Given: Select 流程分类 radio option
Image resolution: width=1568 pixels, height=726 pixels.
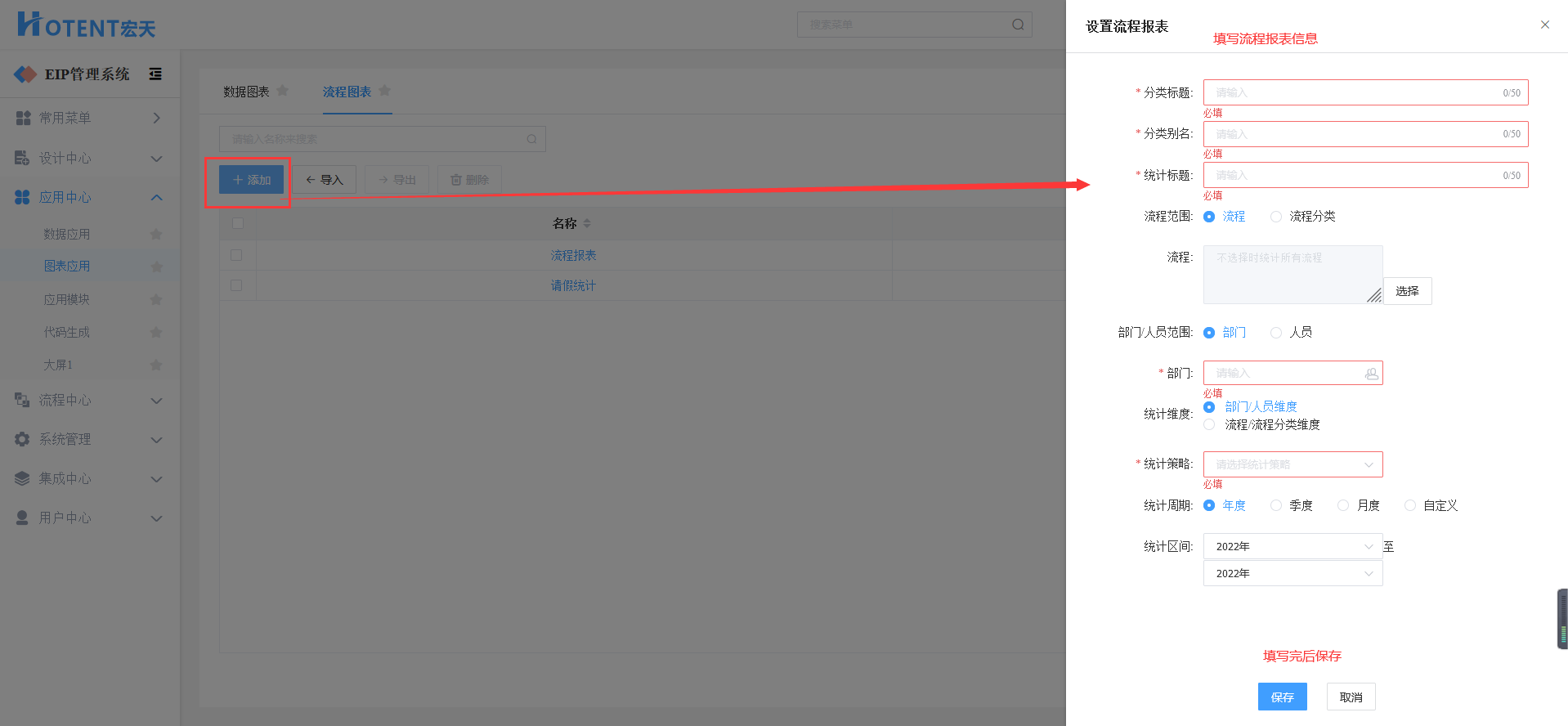Looking at the screenshot, I should (x=1276, y=217).
